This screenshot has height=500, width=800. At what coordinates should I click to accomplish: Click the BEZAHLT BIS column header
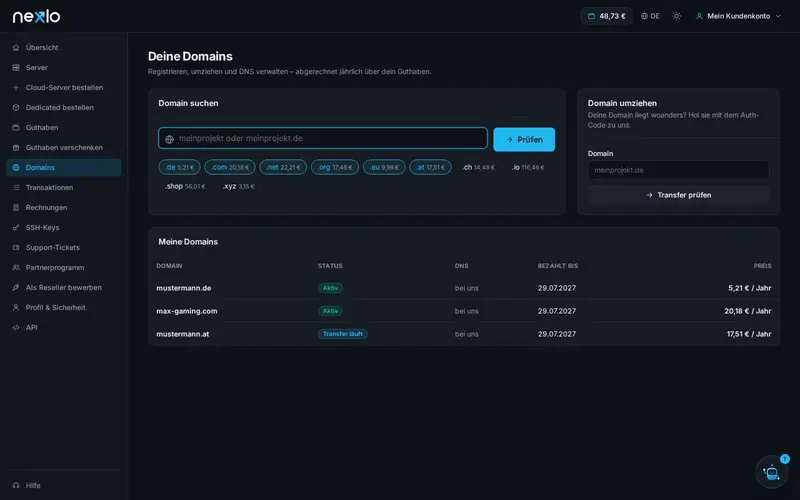(x=558, y=266)
